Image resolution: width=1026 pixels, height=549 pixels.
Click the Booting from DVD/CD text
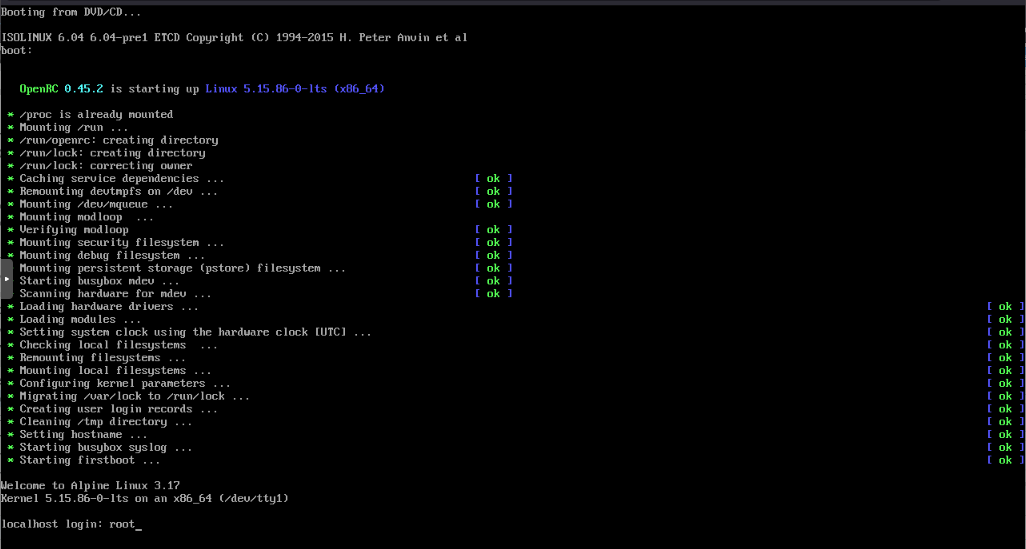click(x=71, y=12)
